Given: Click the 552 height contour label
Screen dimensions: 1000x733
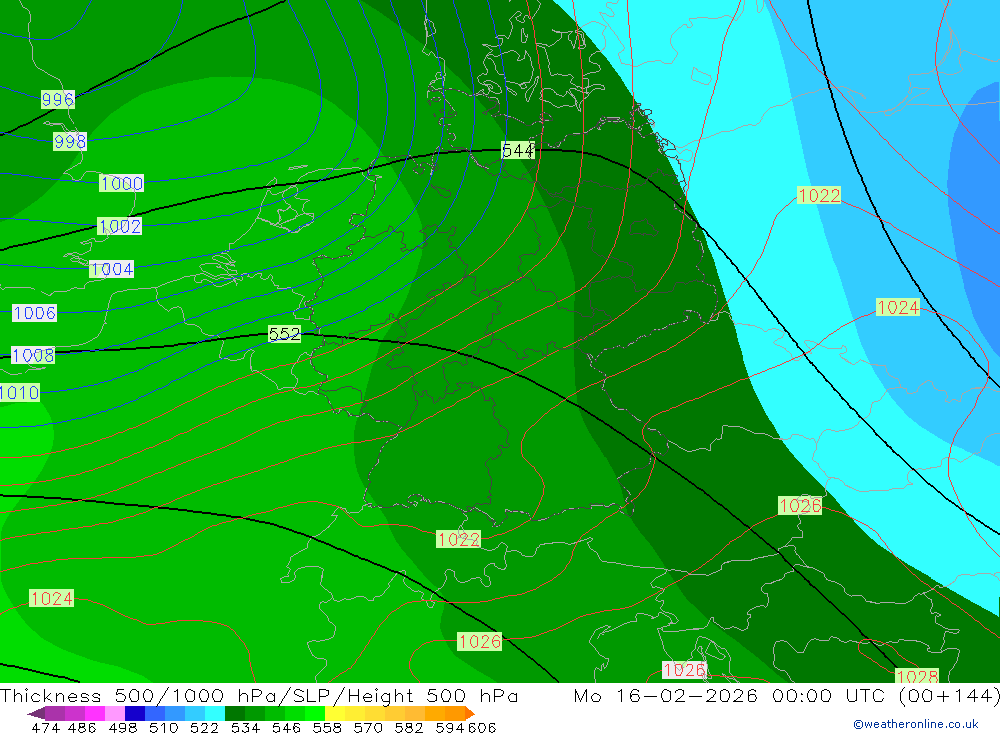Looking at the screenshot, I should click(284, 334).
